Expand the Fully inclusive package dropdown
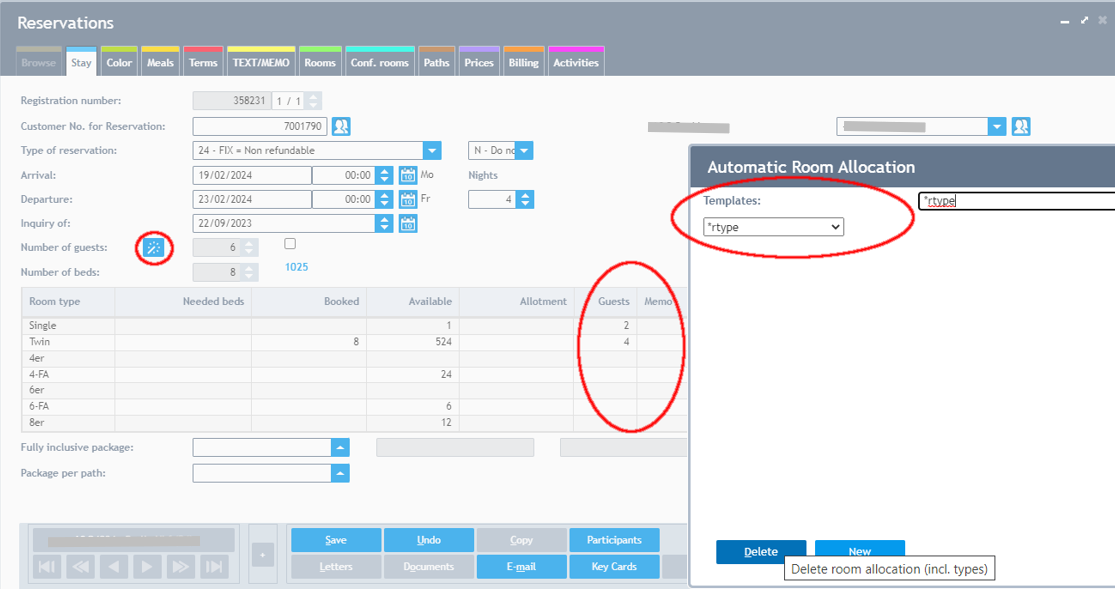The width and height of the screenshot is (1115, 594). (x=340, y=448)
